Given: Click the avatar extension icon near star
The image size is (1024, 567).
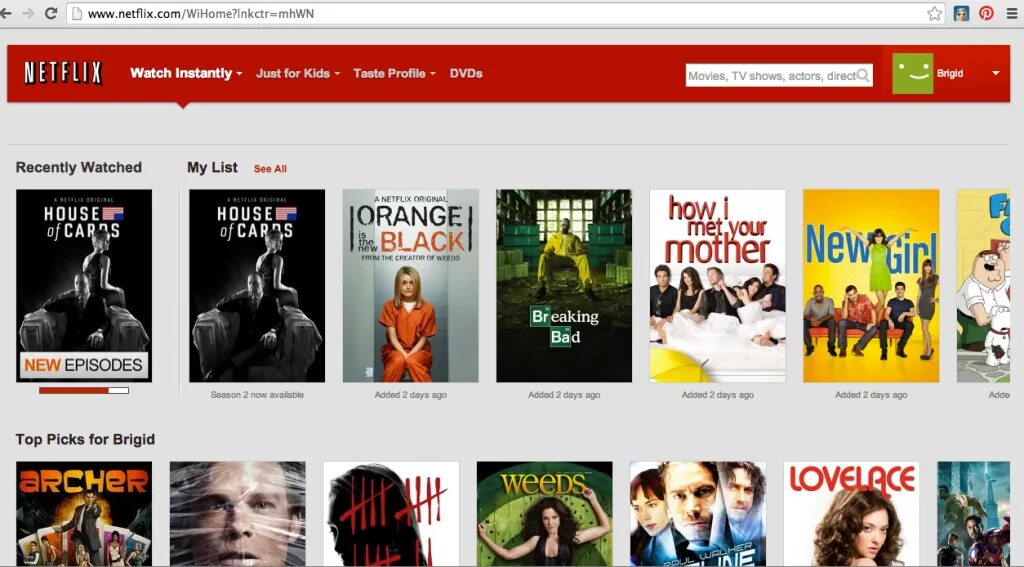Looking at the screenshot, I should 961,13.
